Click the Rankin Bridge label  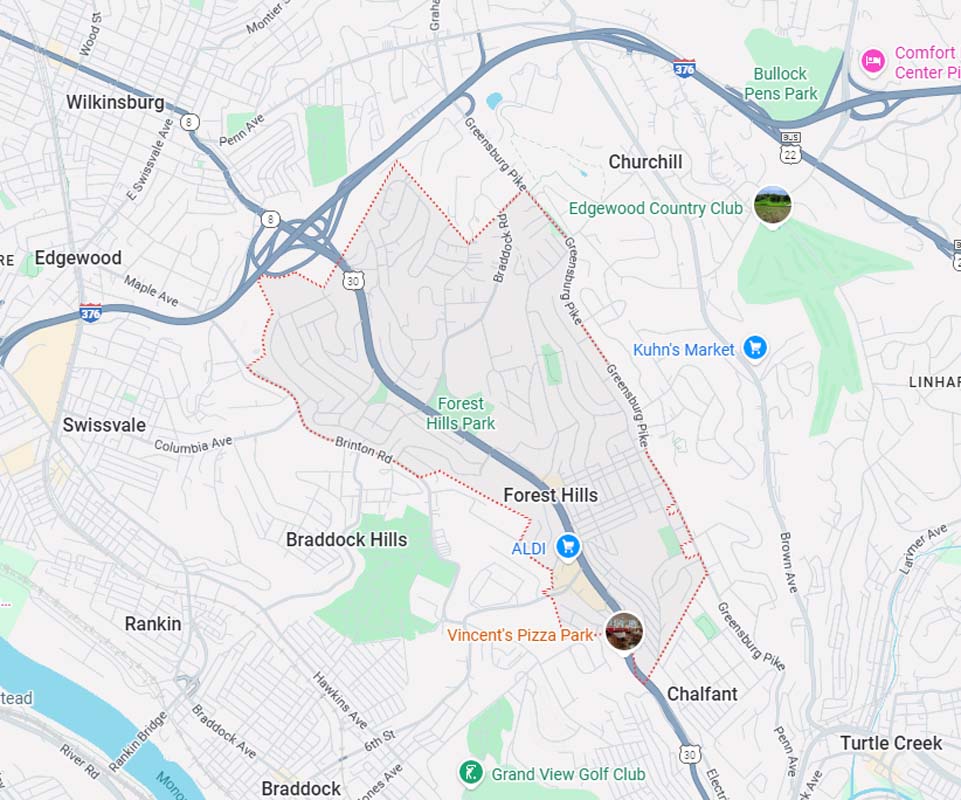[x=138, y=741]
